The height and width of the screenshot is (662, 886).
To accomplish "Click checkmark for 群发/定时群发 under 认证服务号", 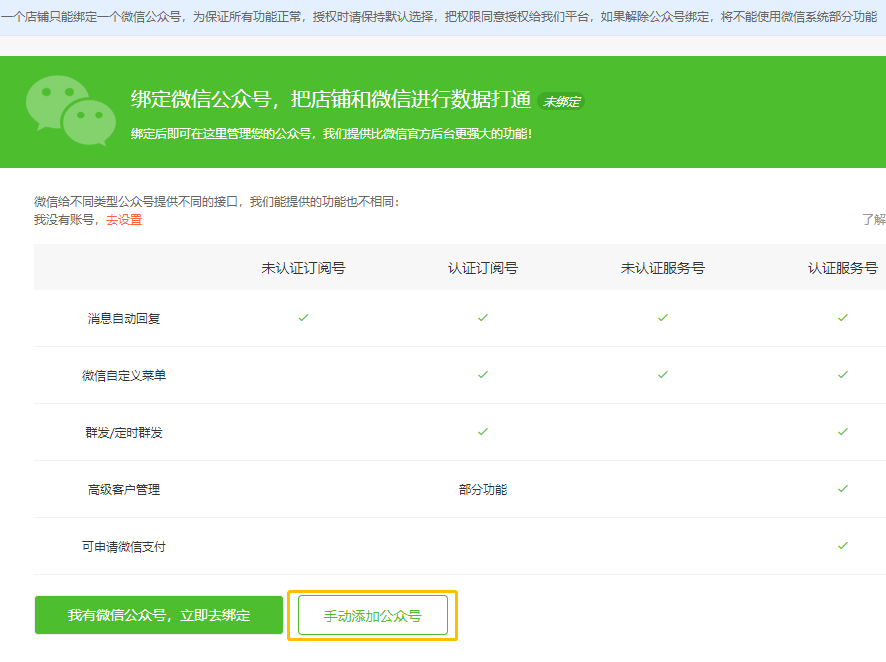I will click(842, 432).
